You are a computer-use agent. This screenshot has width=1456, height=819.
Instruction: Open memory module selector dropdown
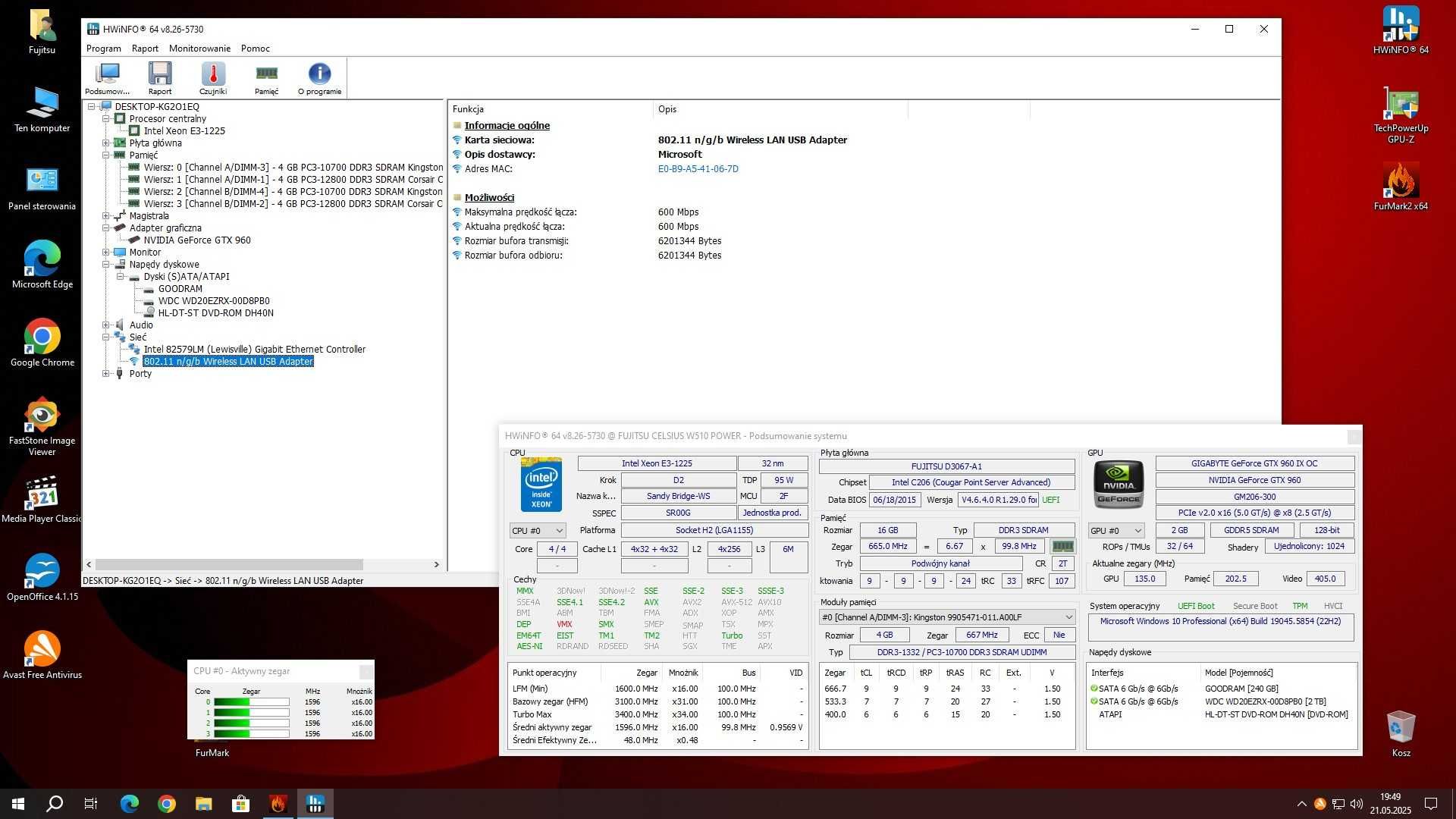[947, 617]
